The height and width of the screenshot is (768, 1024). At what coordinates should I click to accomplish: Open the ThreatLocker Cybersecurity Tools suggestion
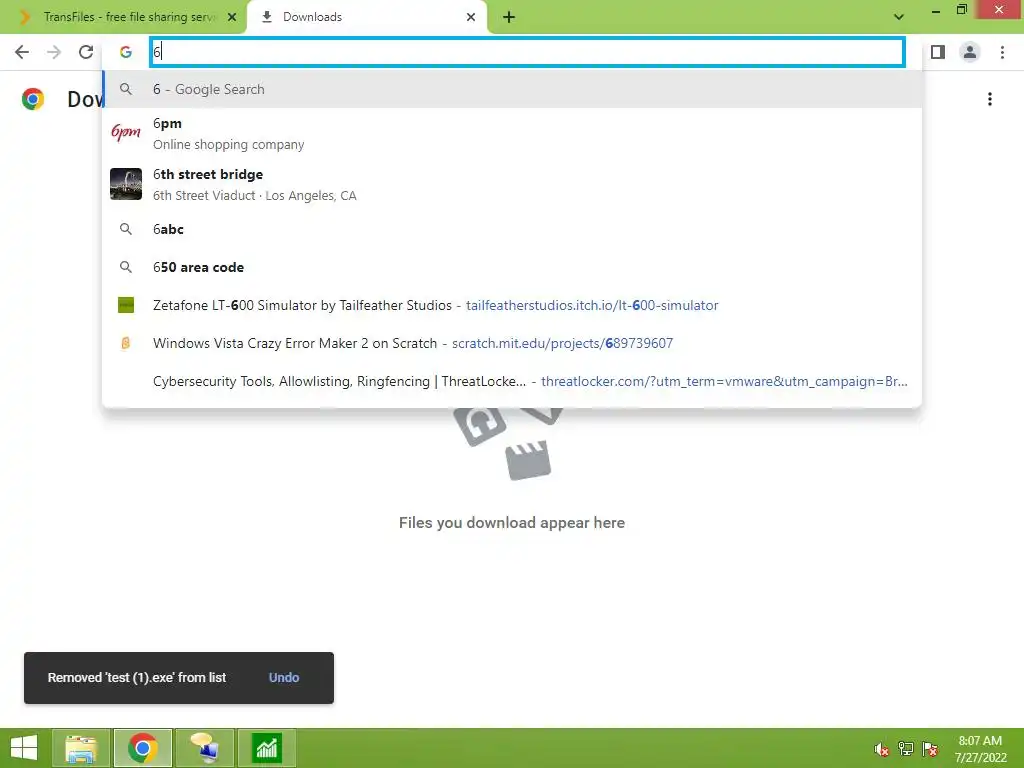(x=512, y=381)
